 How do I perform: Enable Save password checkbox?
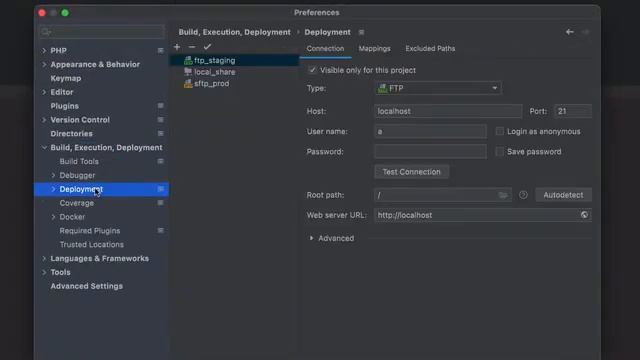tap(500, 152)
